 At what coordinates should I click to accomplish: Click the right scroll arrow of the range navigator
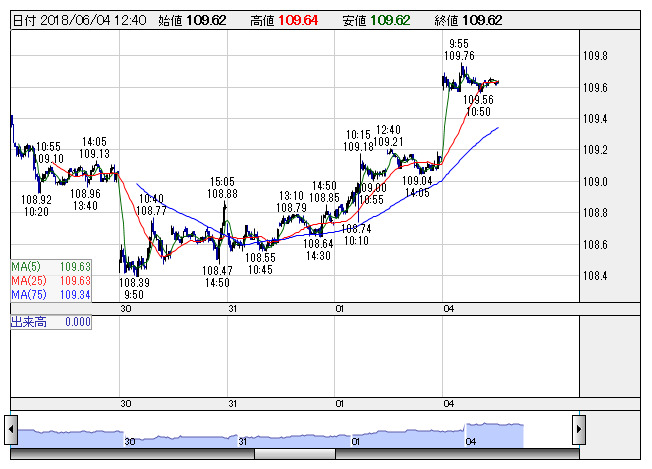point(579,429)
